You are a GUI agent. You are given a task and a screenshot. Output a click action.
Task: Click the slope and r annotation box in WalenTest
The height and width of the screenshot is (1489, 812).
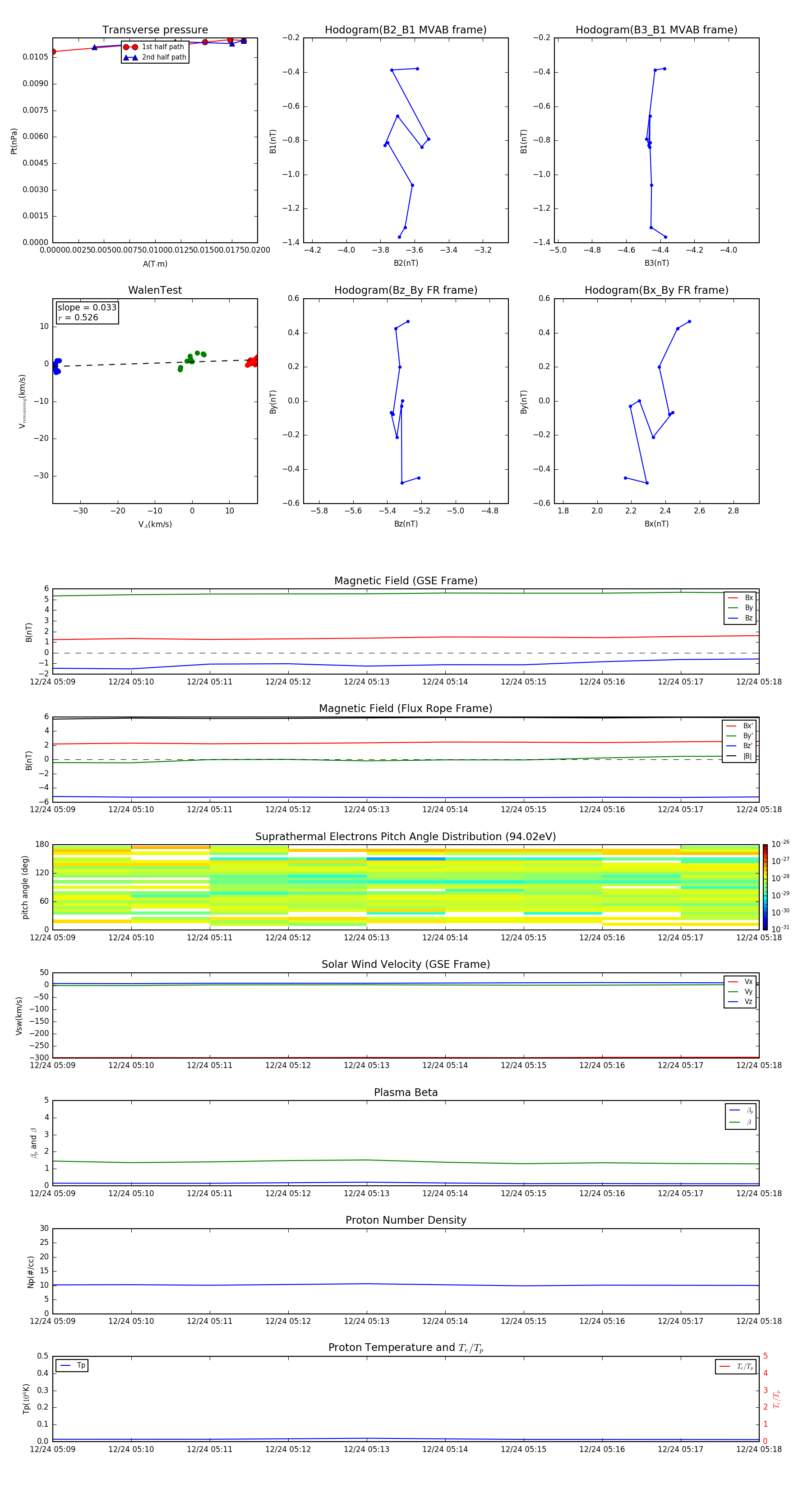87,312
